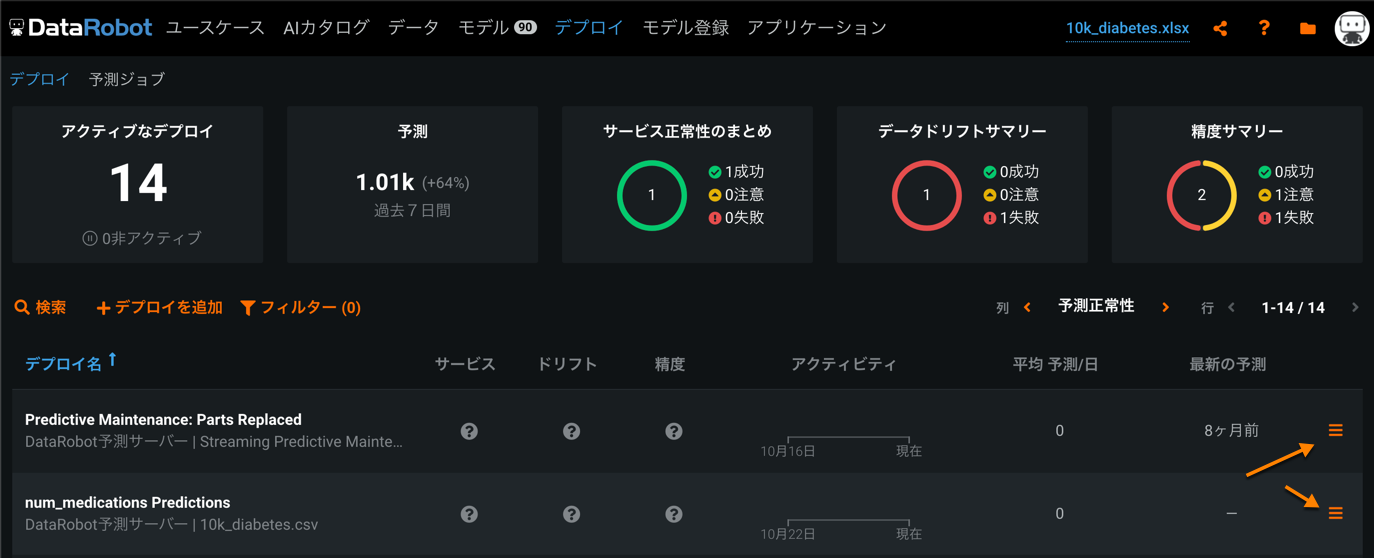Go to previous rows page arrow
1374x558 pixels.
[1231, 308]
